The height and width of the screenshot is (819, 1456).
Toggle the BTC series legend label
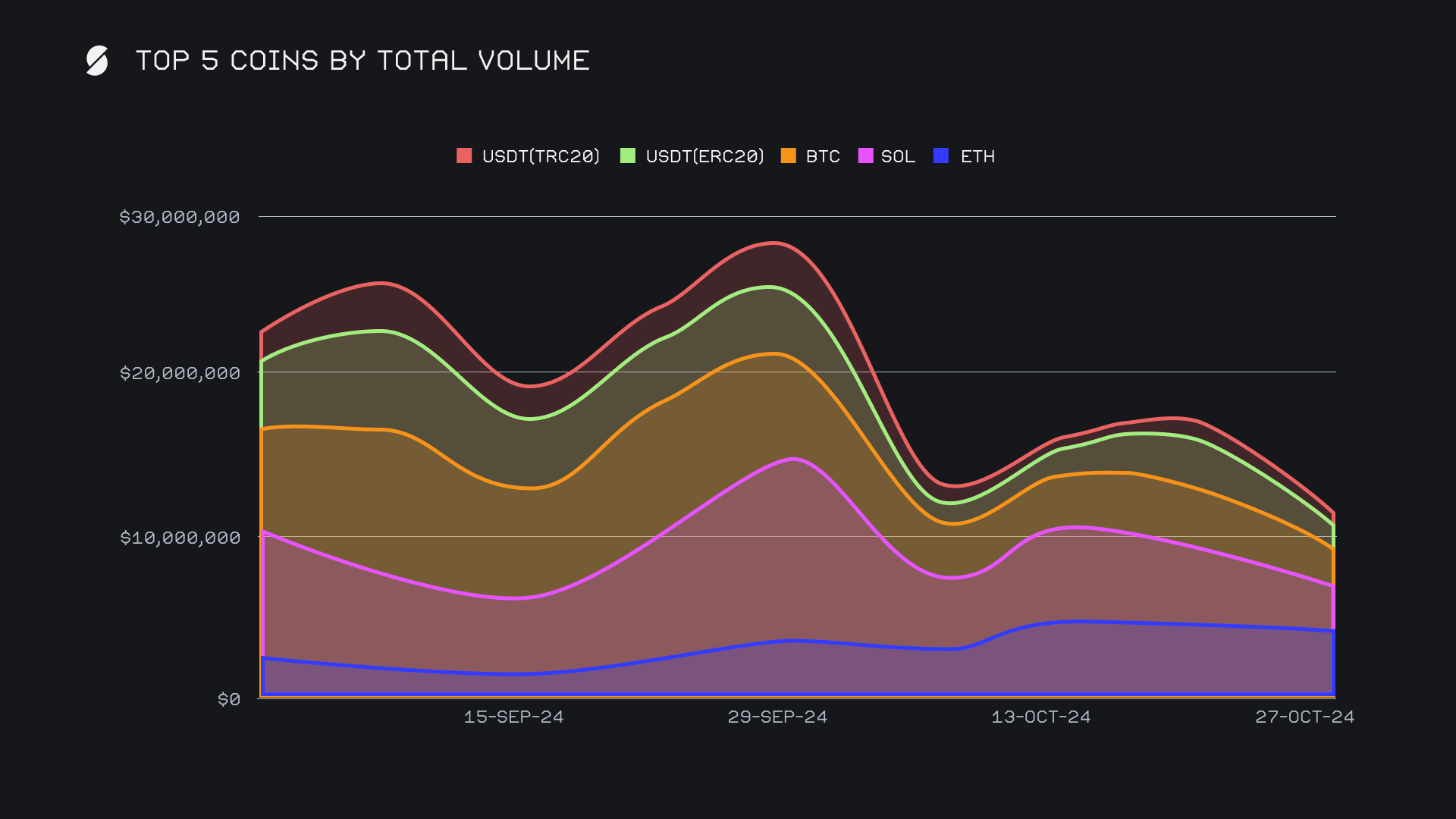coord(823,156)
